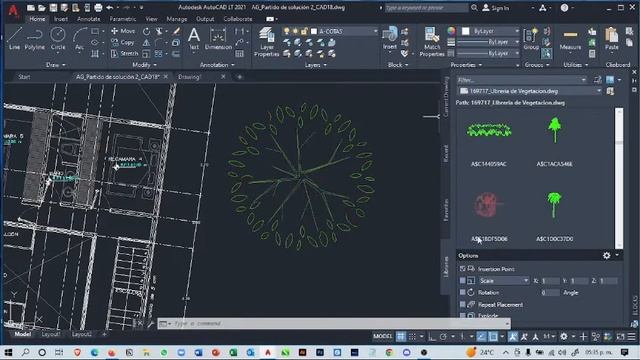This screenshot has width=640, height=360.
Task: Expand the Layers panel
Action: coord(316,64)
